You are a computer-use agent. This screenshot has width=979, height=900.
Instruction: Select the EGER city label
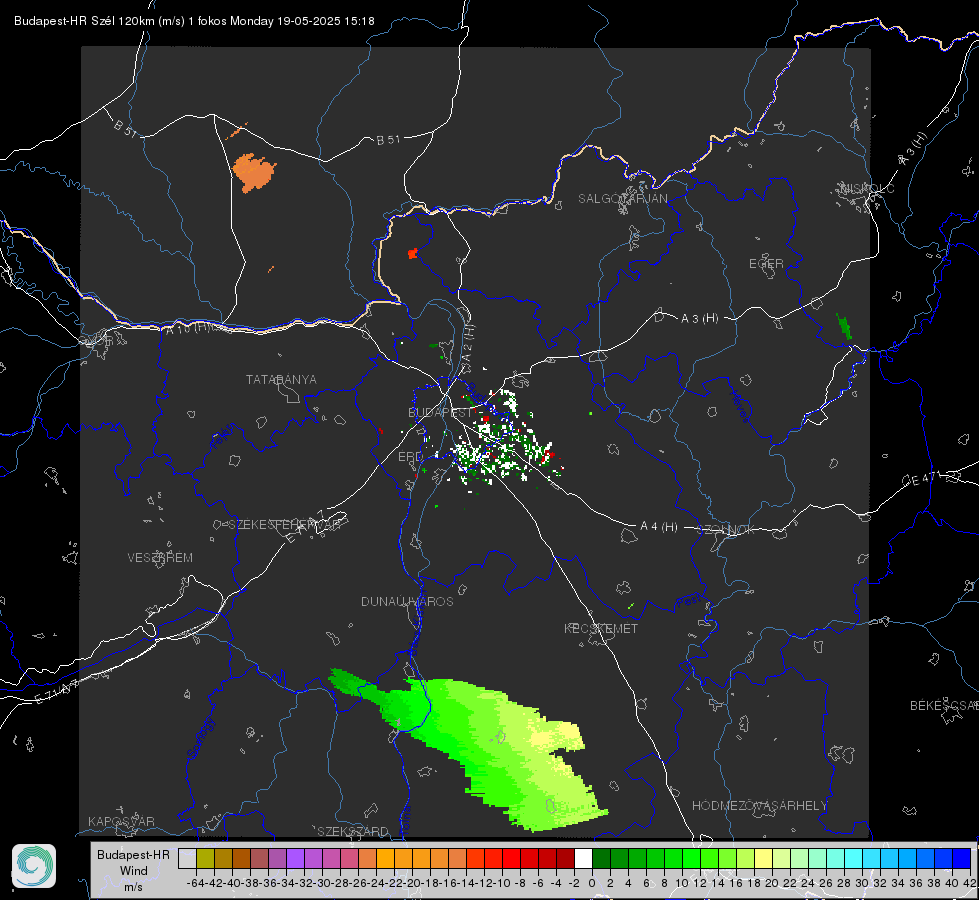(x=766, y=264)
